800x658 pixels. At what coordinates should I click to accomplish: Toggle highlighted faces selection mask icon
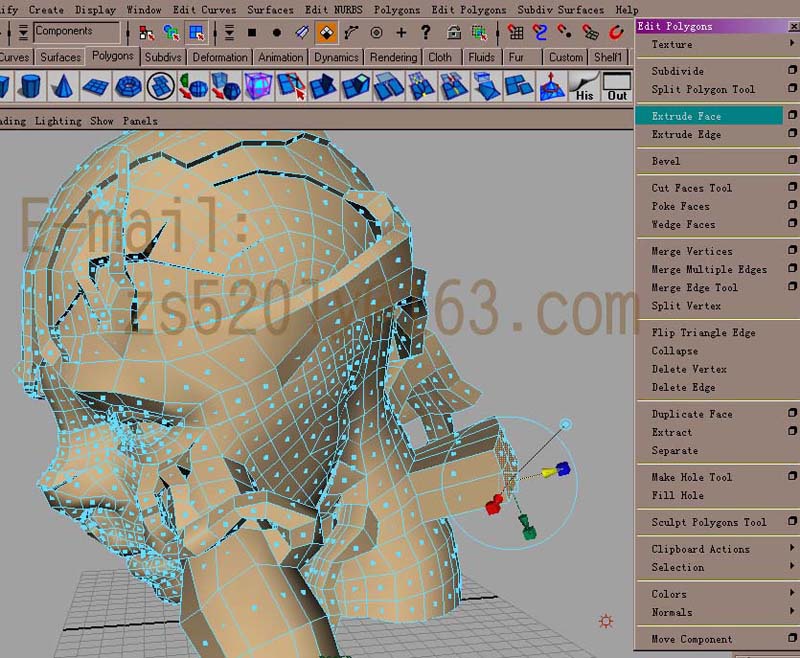(327, 33)
